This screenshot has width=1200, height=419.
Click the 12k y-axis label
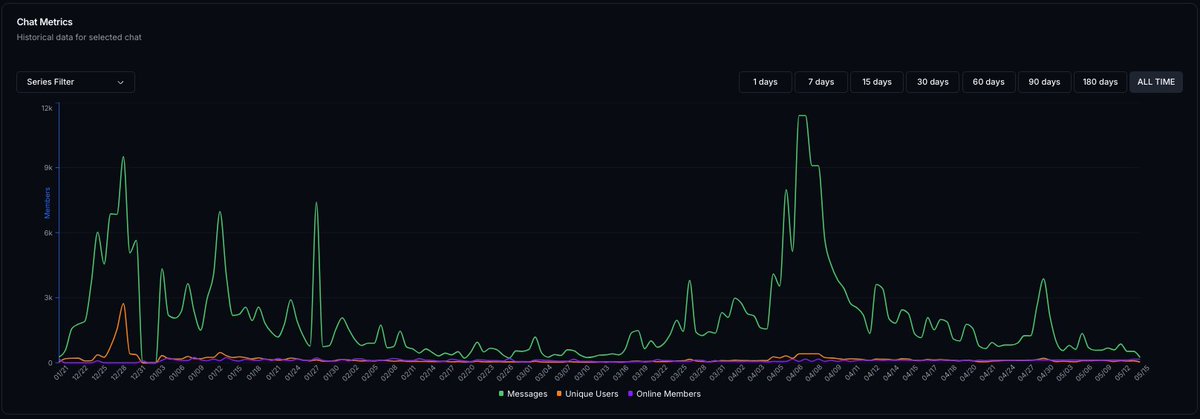click(x=45, y=106)
